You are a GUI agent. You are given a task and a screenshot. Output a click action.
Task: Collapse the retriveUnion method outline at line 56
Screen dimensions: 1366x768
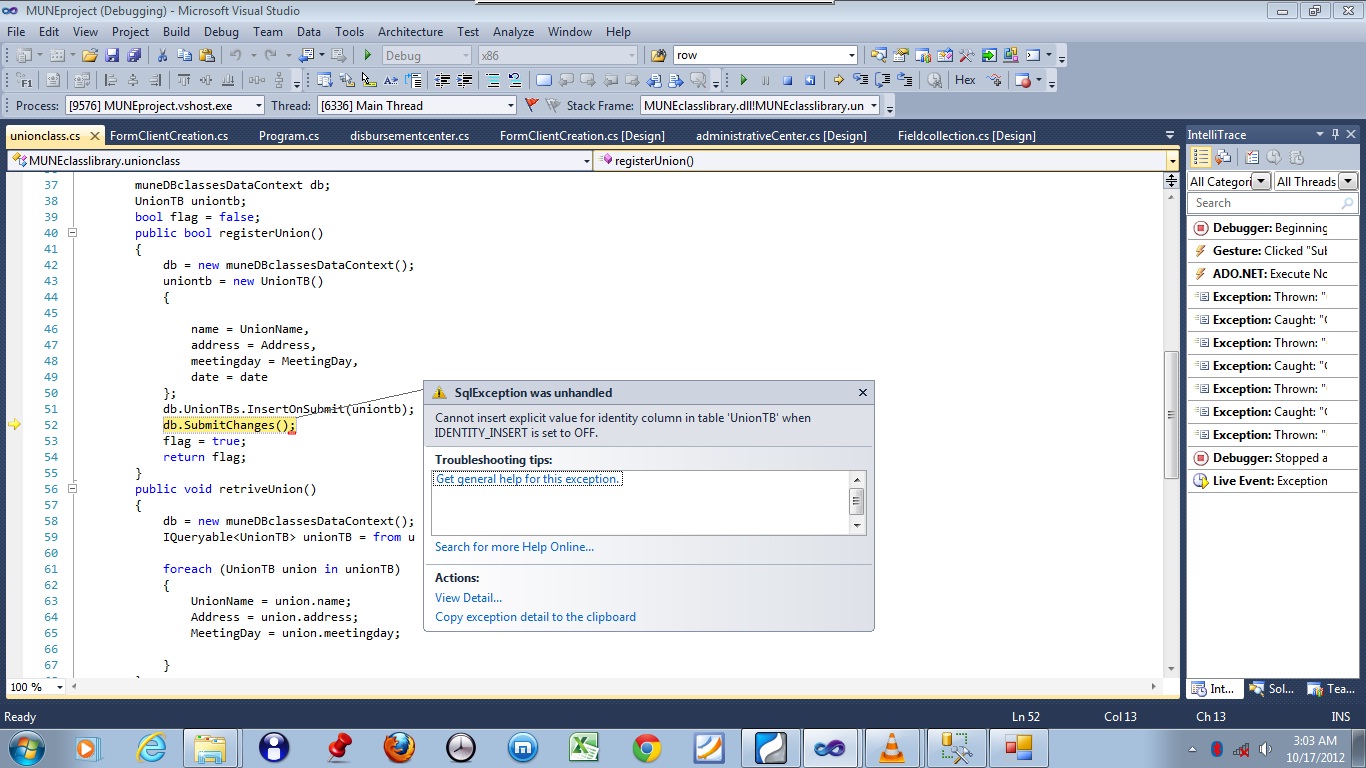tap(72, 489)
